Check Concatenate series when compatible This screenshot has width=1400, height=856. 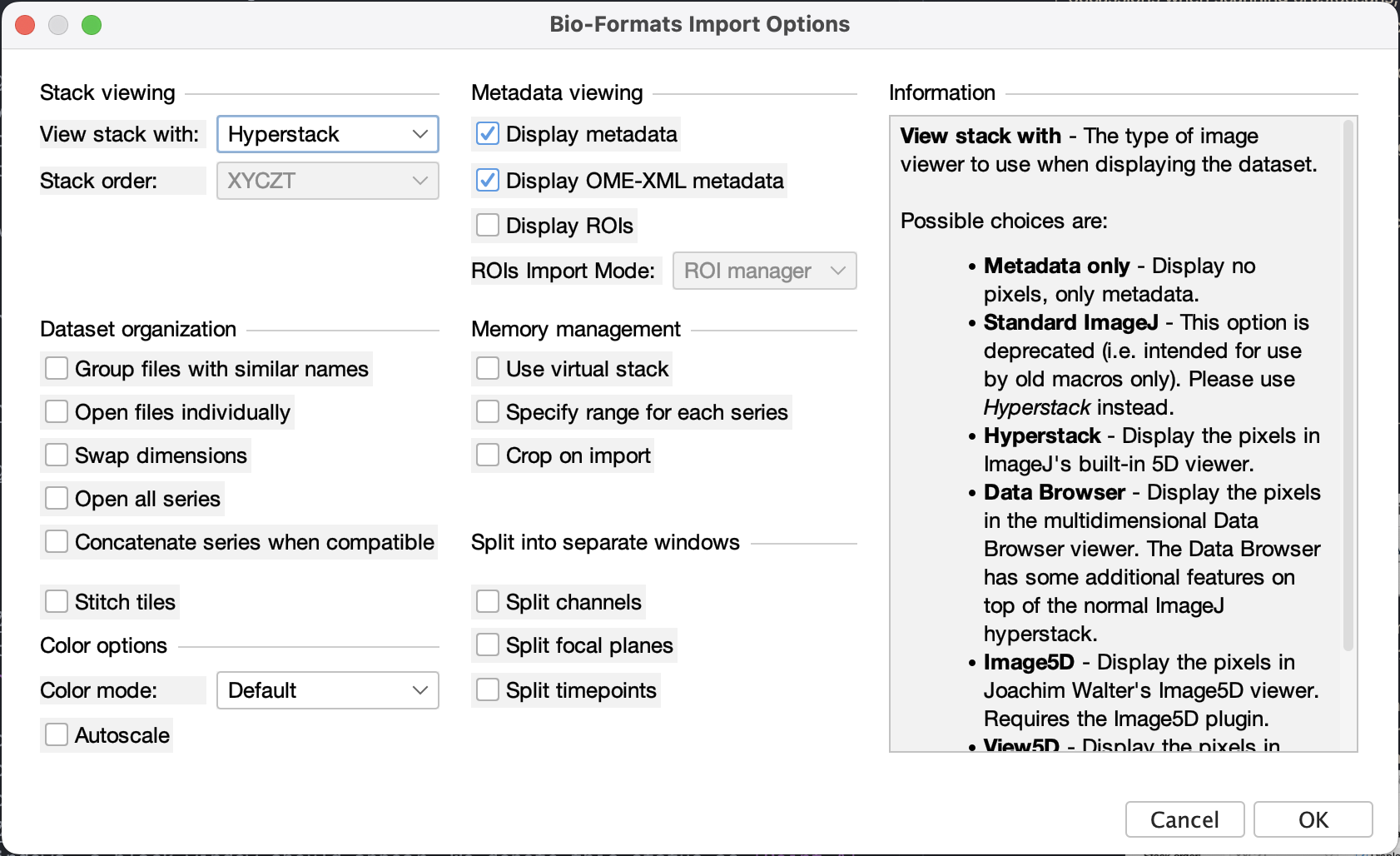tap(57, 542)
